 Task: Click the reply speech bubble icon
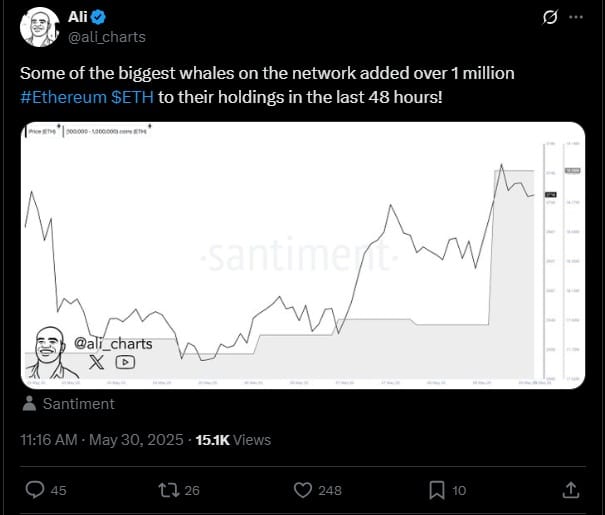(34, 489)
